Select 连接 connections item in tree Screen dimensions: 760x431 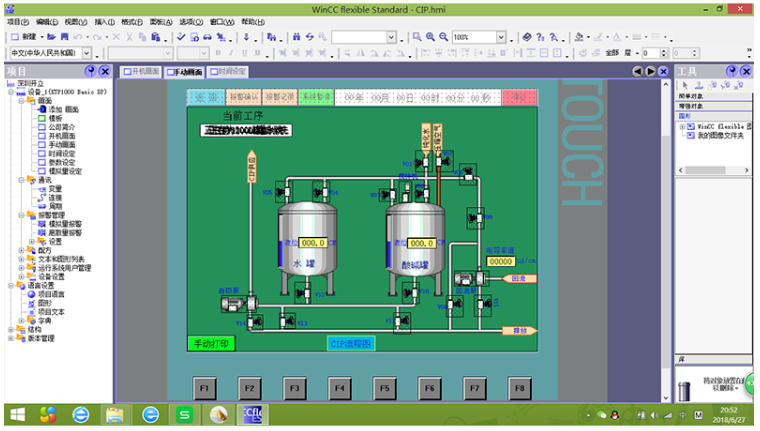coord(55,197)
